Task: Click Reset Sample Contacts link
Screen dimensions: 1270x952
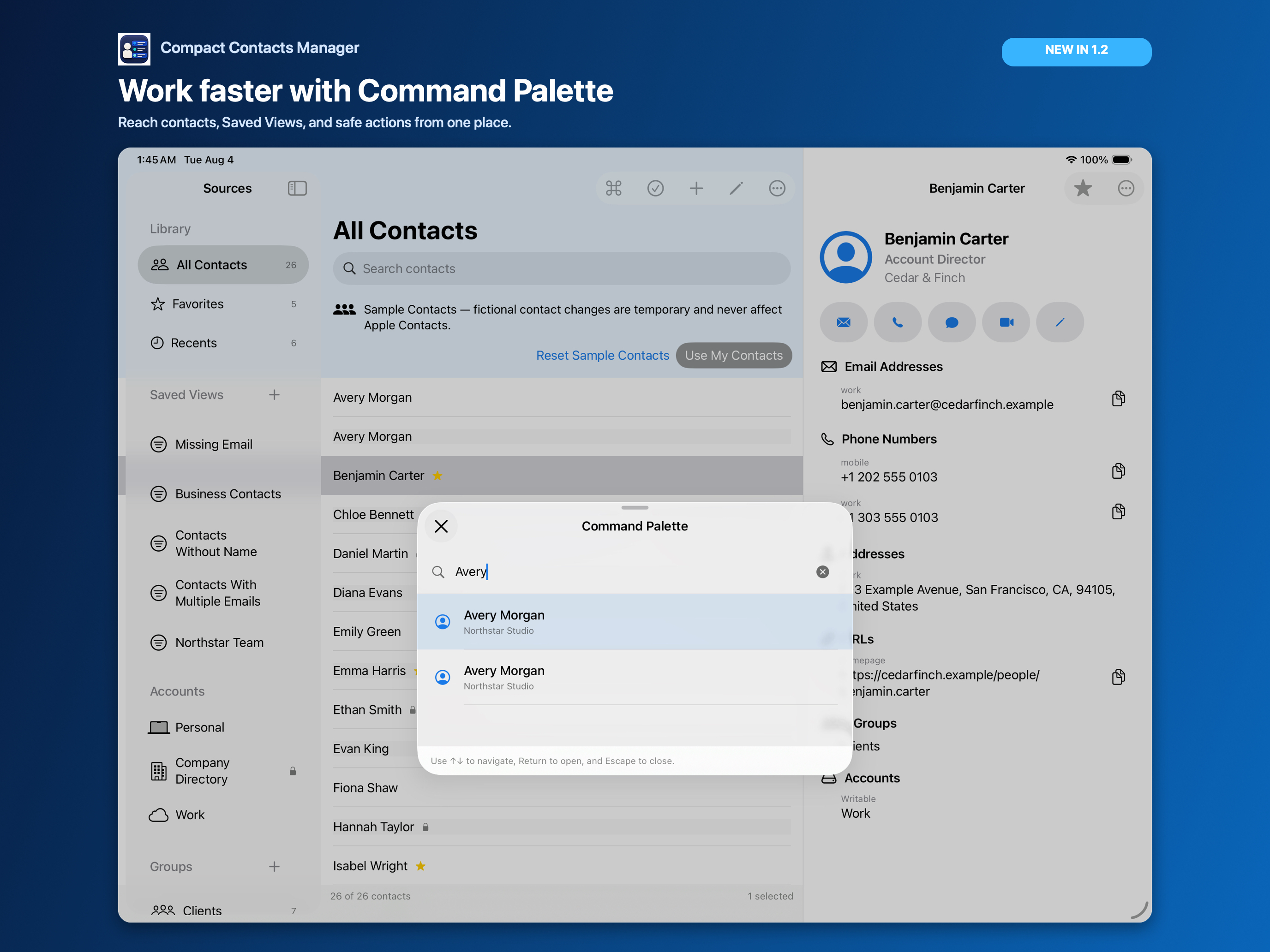Action: [x=602, y=355]
